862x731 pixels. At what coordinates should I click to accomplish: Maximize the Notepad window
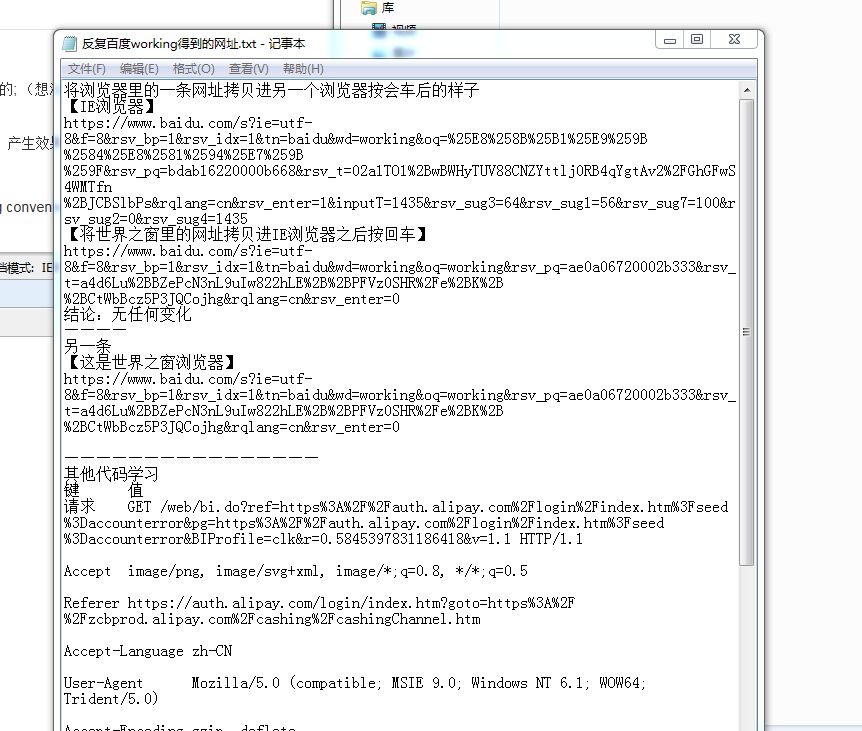(697, 40)
